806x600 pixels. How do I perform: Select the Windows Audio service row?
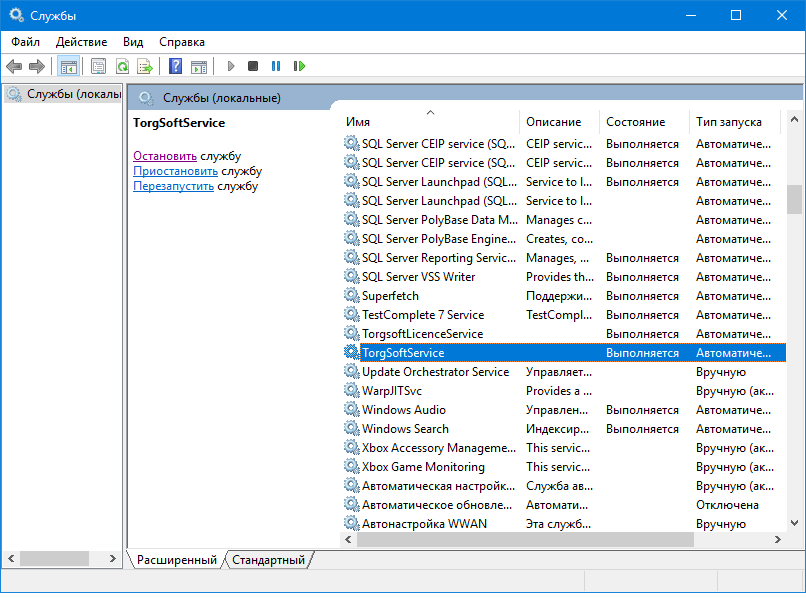click(404, 410)
